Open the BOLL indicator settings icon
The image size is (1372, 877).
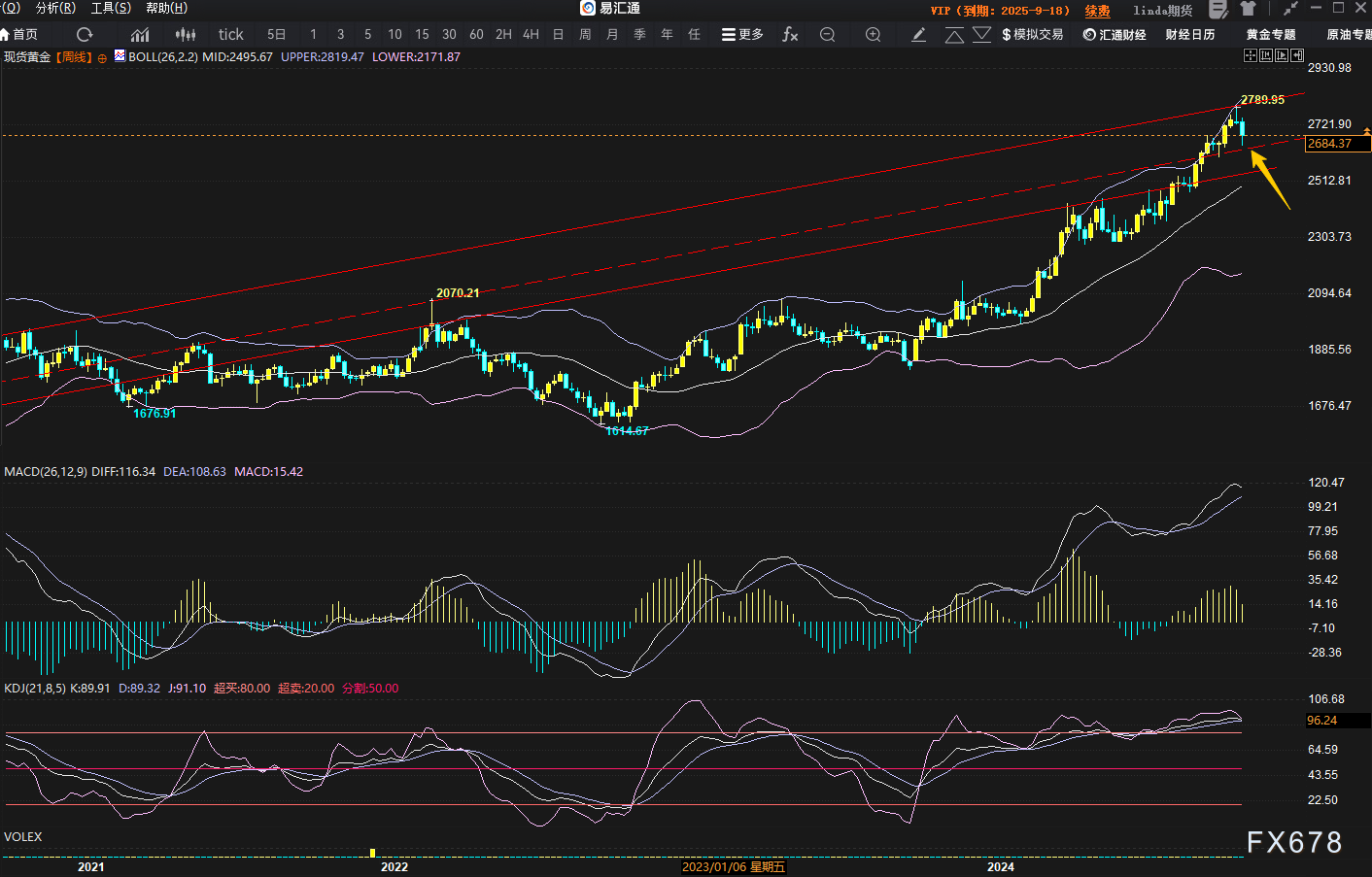pyautogui.click(x=120, y=56)
